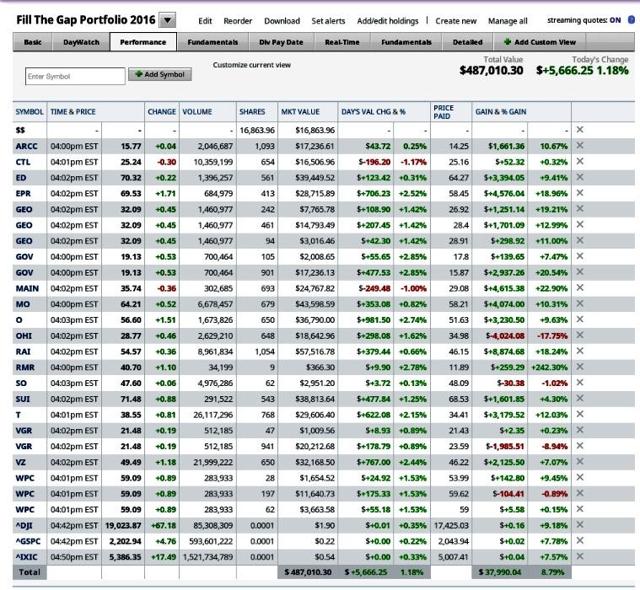Remove the MO row with X icon
Image resolution: width=640 pixels, height=590 pixels.
(580, 304)
